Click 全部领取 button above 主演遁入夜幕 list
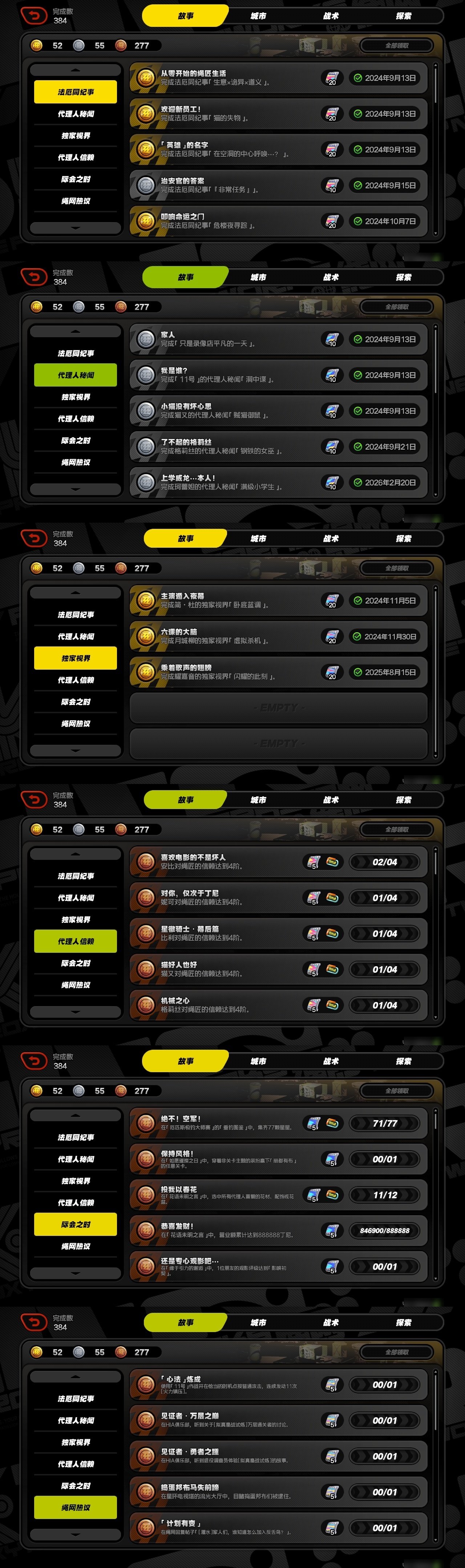Screen dimensions: 465x1568 [397, 568]
